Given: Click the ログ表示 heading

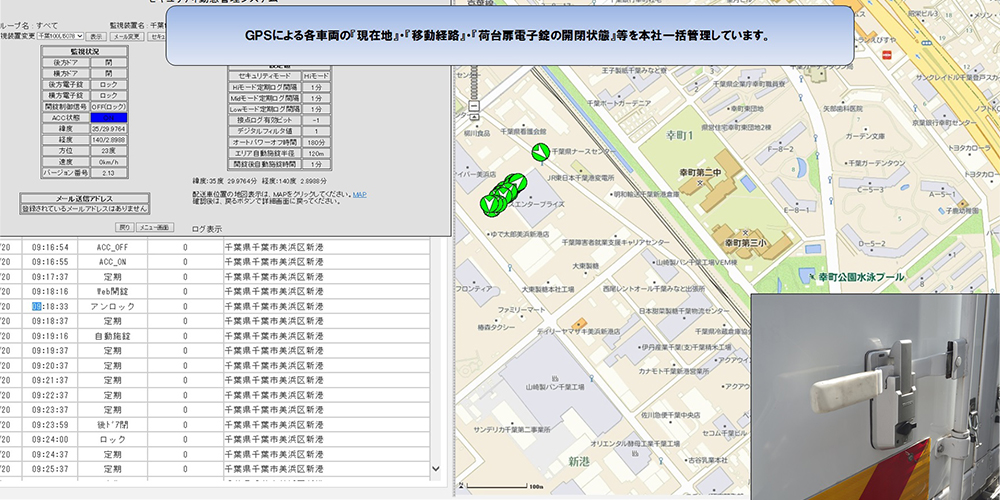Looking at the screenshot, I should 207,228.
